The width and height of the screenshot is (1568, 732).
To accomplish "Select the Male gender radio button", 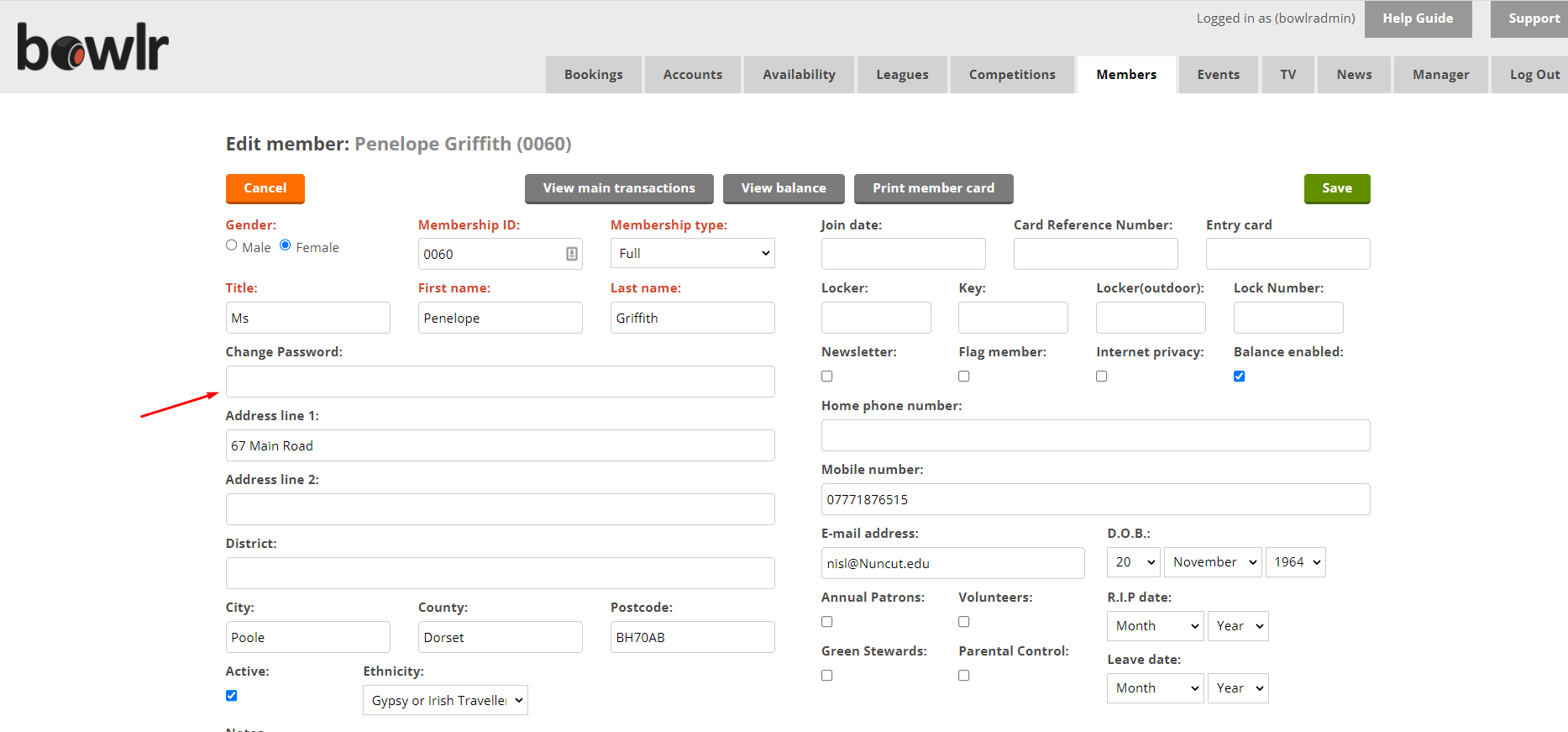I will point(232,245).
